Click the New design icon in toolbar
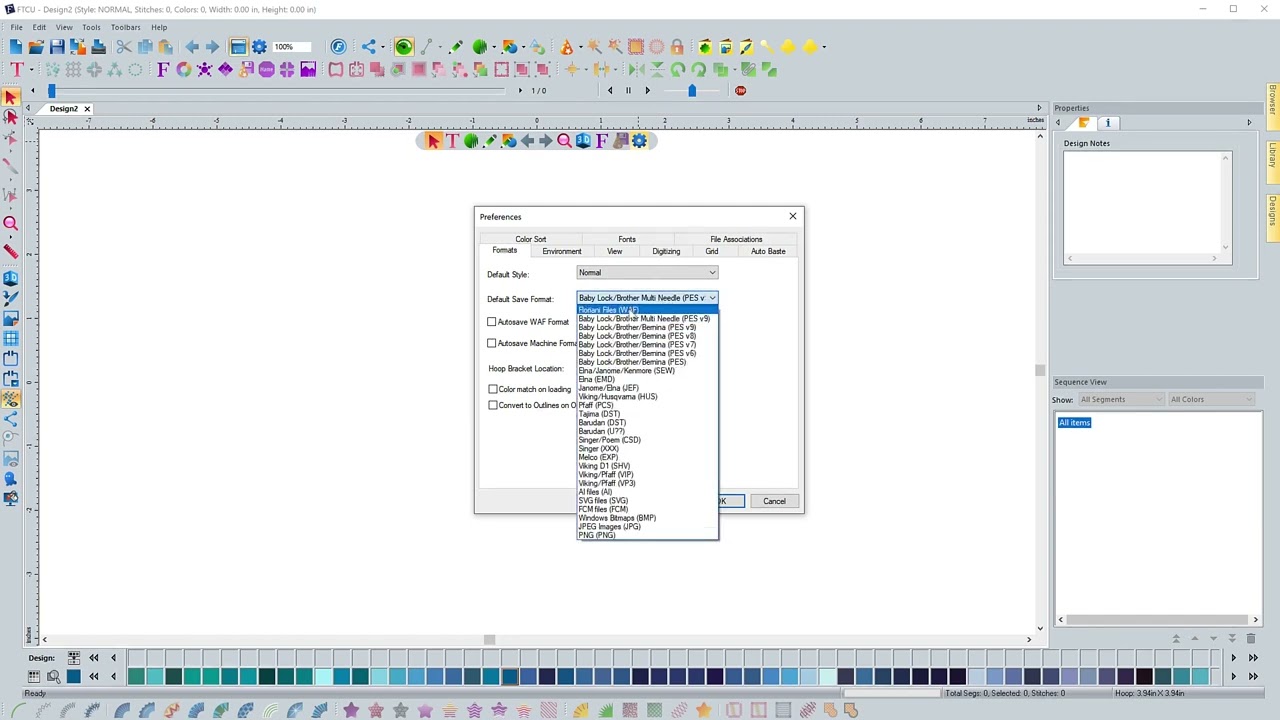Image resolution: width=1280 pixels, height=720 pixels. pyautogui.click(x=15, y=47)
